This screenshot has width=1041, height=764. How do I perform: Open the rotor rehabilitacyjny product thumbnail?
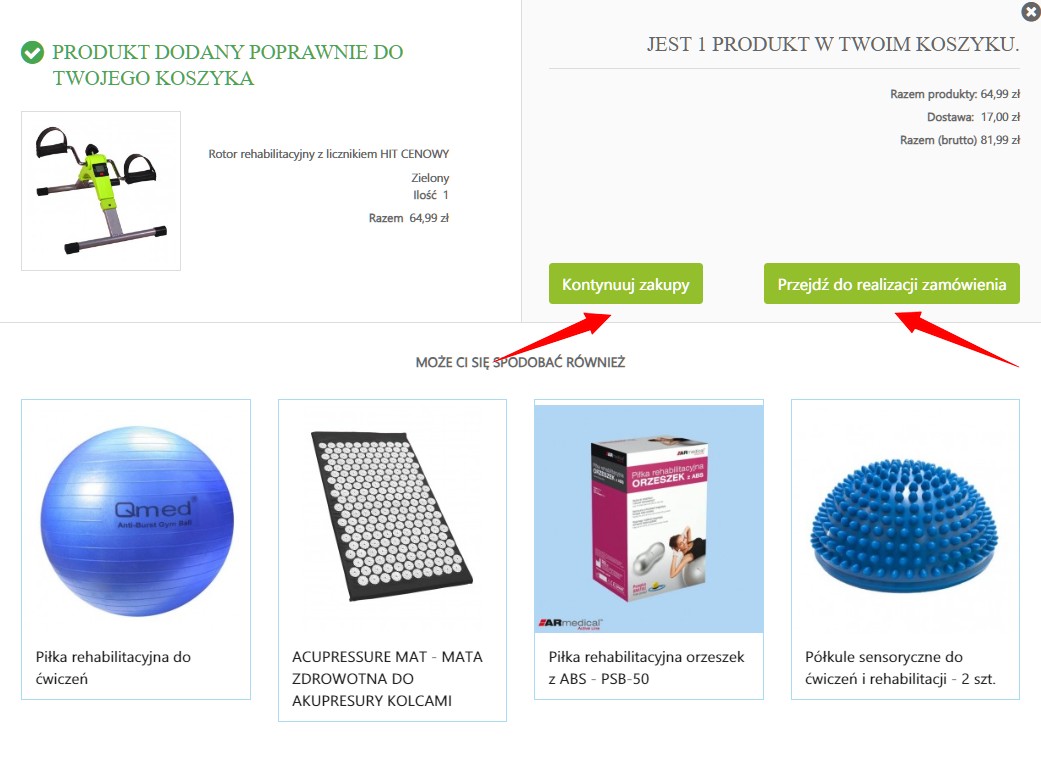[x=101, y=191]
